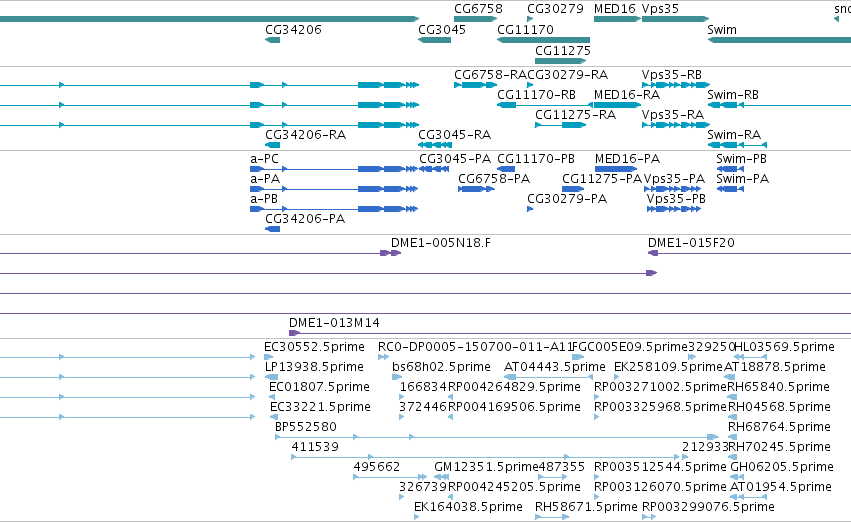The width and height of the screenshot is (851, 522).
Task: Select EST HL03569.5prime label
Action: coord(784,348)
